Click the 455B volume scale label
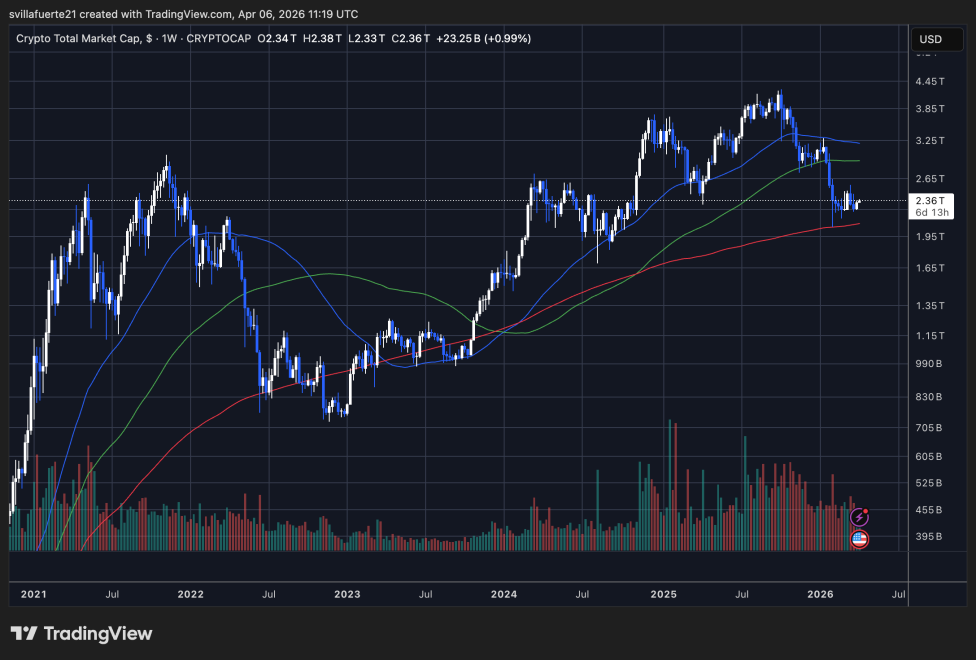976x660 pixels. pyautogui.click(x=930, y=511)
